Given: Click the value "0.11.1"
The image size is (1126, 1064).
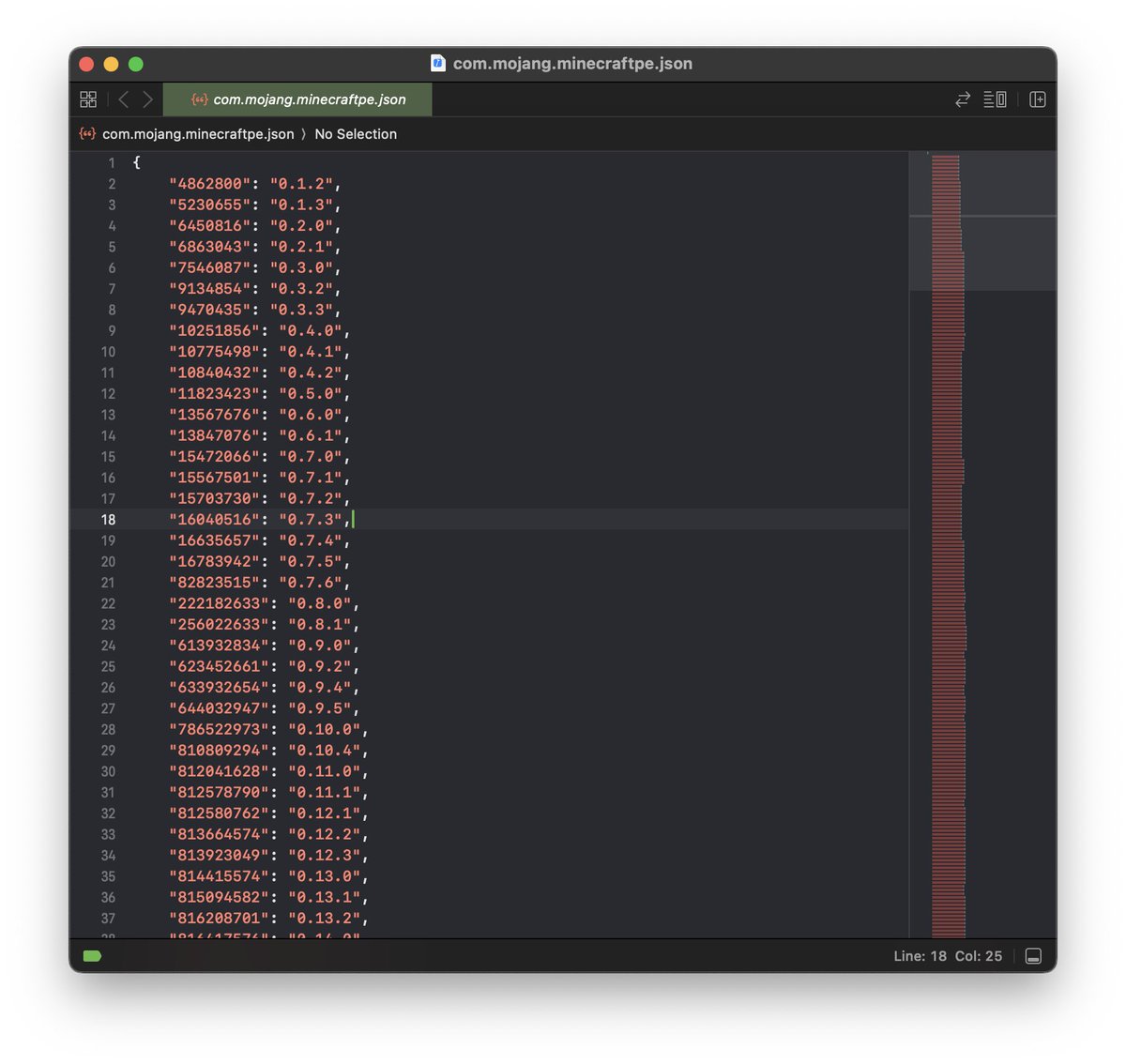Looking at the screenshot, I should click(325, 793).
